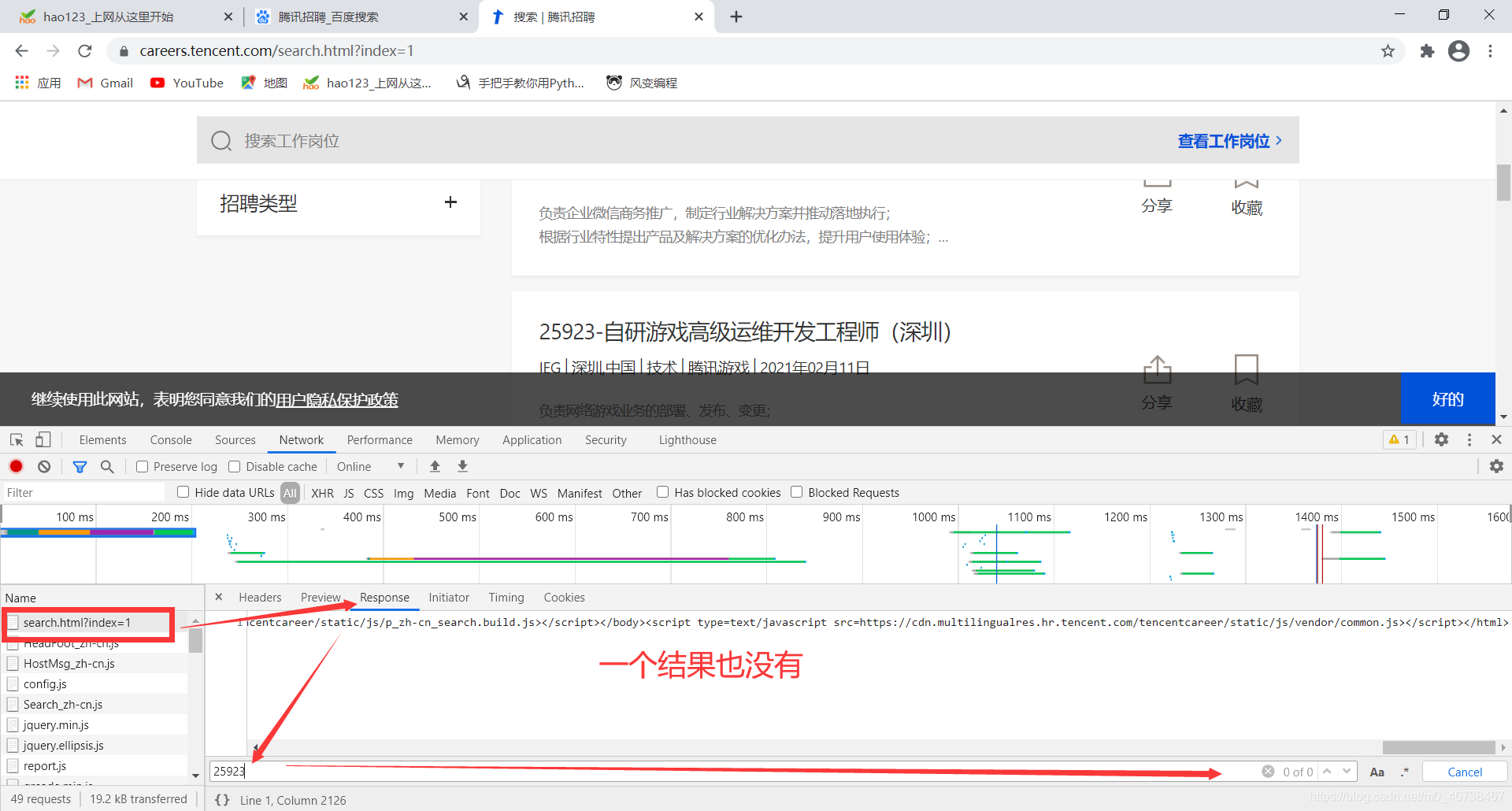Close the DevTools panel
1512x811 pixels.
click(1496, 440)
